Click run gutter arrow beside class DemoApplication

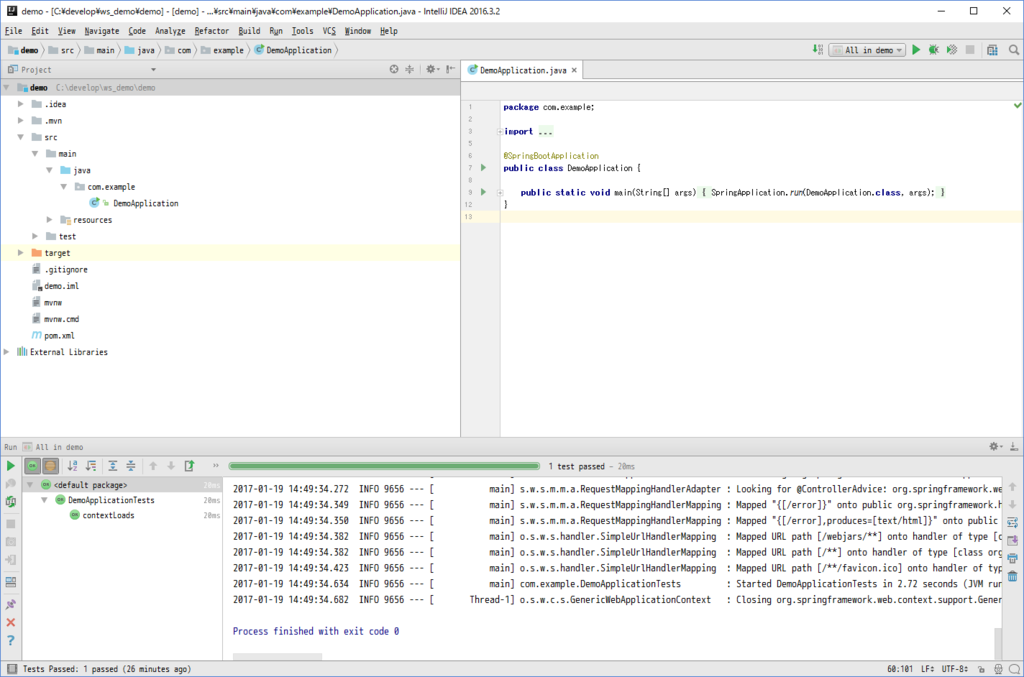point(484,168)
